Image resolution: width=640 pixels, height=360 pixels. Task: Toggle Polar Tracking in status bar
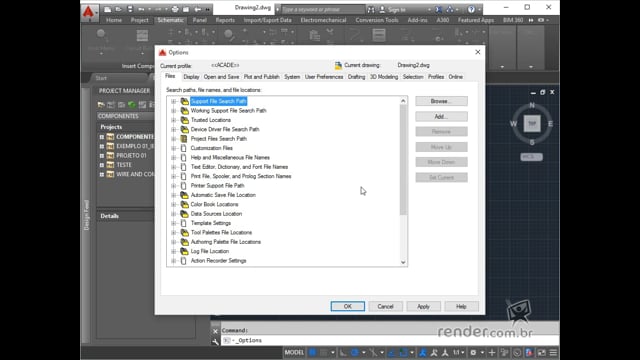355,353
